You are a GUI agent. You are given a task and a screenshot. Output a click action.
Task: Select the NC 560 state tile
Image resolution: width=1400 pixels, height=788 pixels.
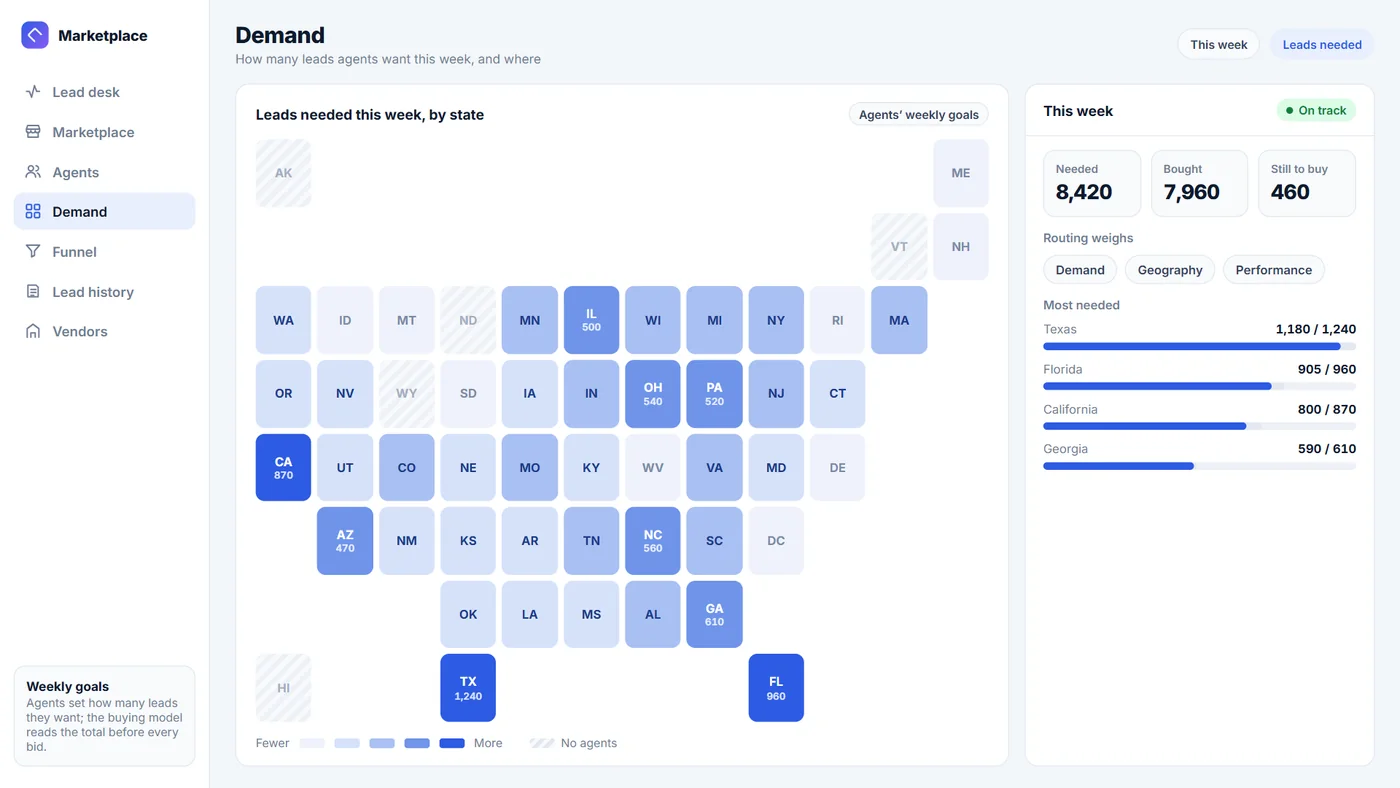click(x=653, y=541)
